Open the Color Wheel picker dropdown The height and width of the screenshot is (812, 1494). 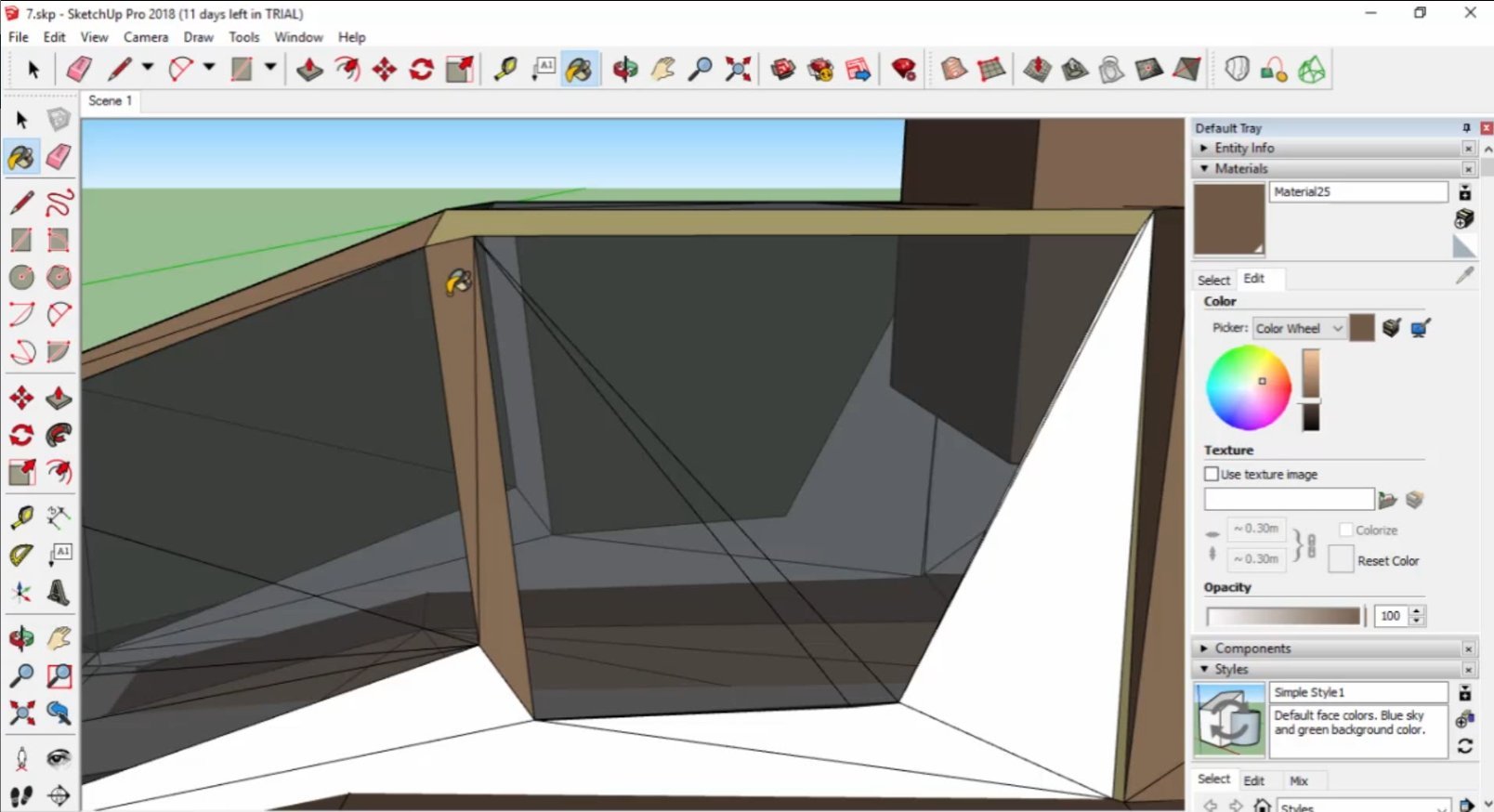1299,328
